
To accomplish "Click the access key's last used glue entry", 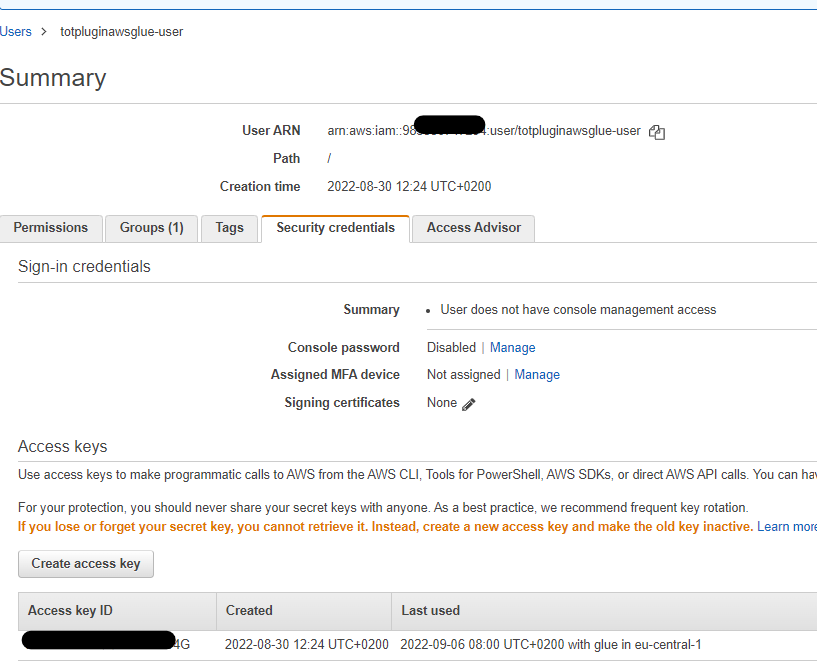I will click(x=551, y=645).
